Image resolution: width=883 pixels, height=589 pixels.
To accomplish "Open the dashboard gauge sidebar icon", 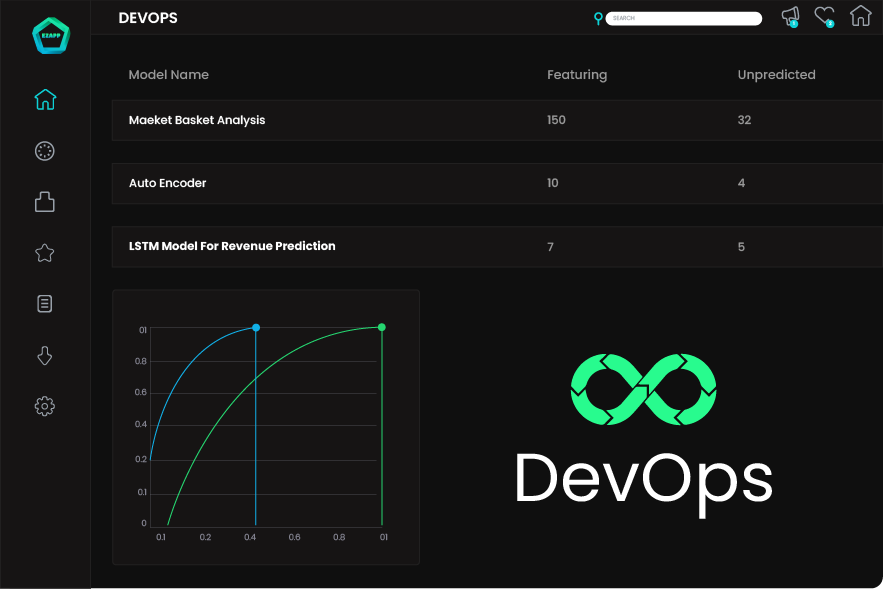I will click(44, 151).
